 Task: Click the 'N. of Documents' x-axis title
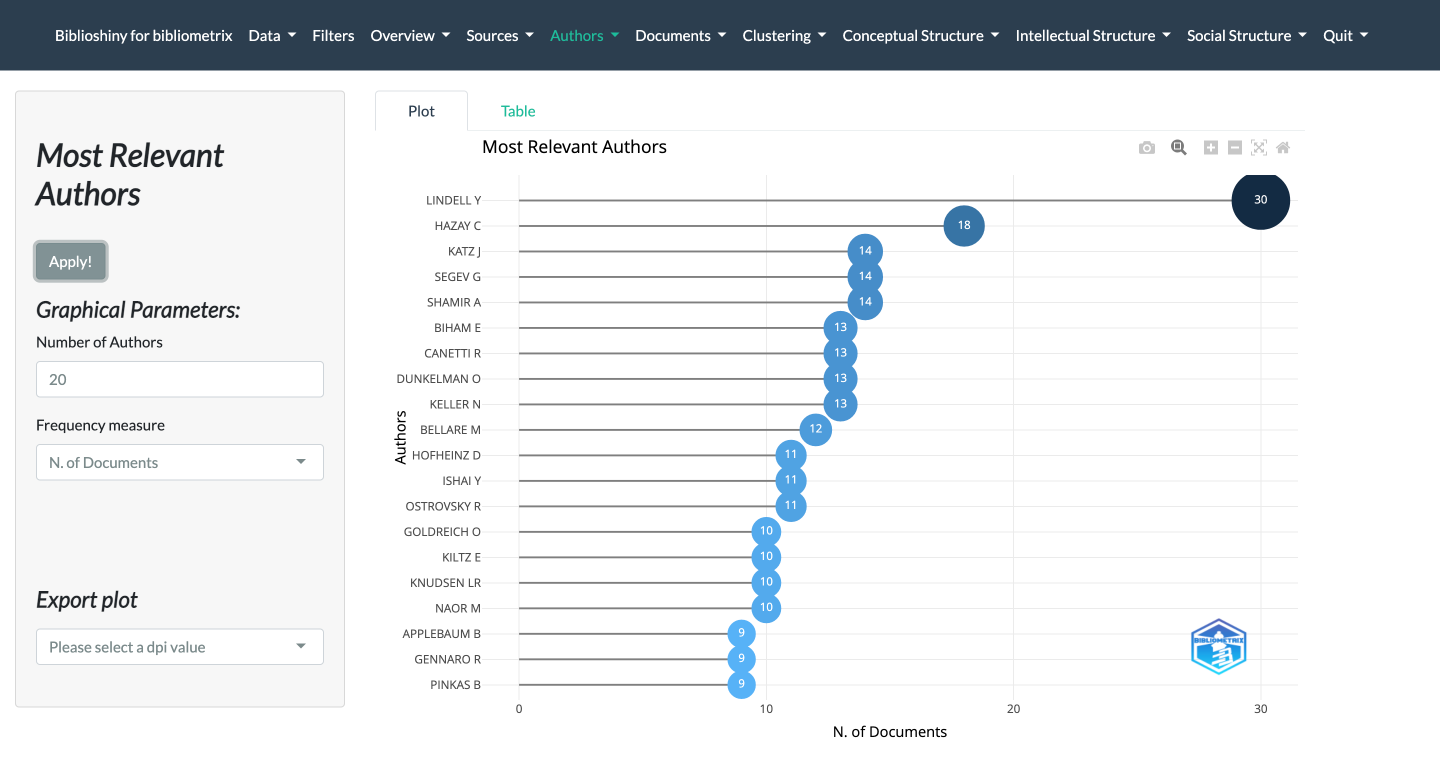click(890, 732)
